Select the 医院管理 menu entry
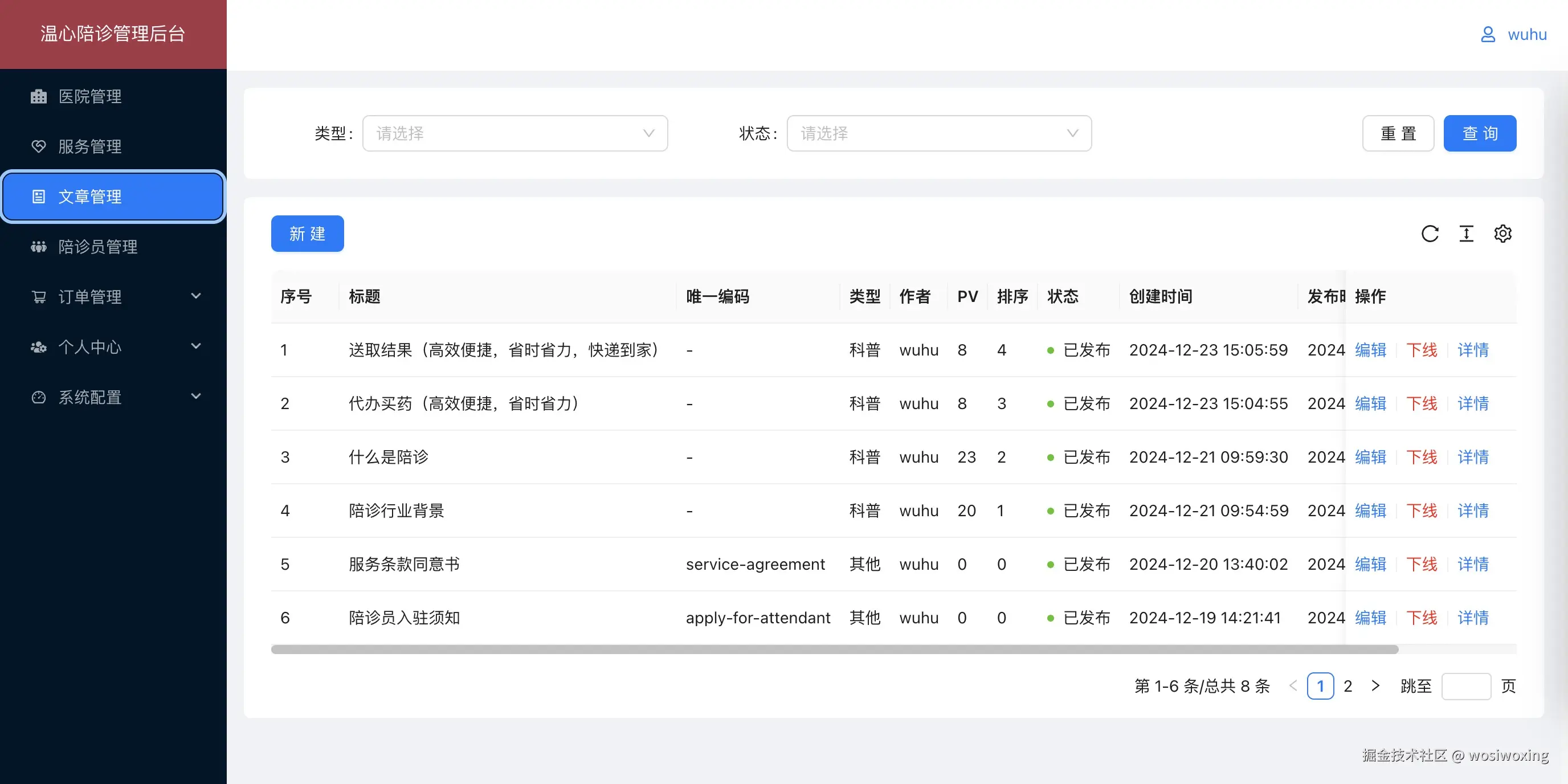 [x=89, y=96]
